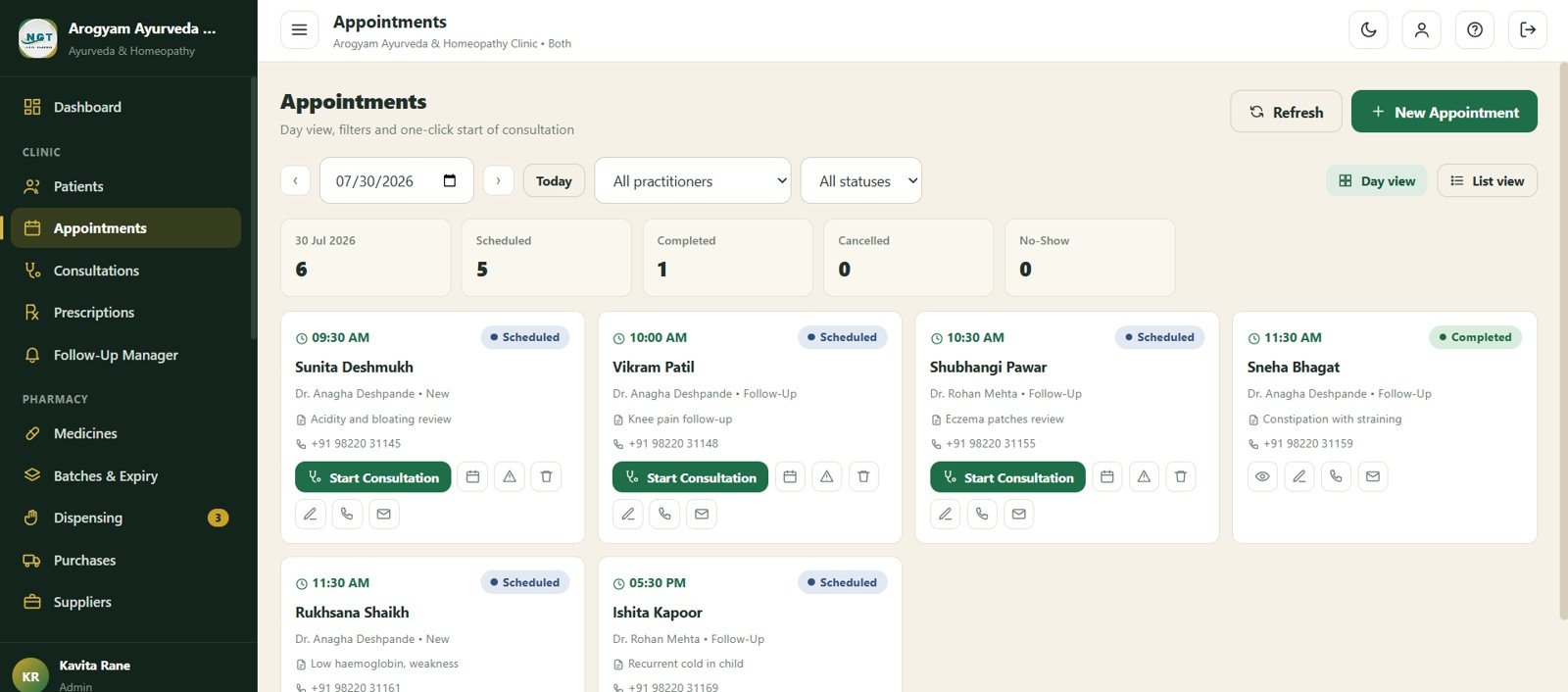Click warning icon on Shubhangi Pawar's card
1568x692 pixels.
[x=1144, y=476]
